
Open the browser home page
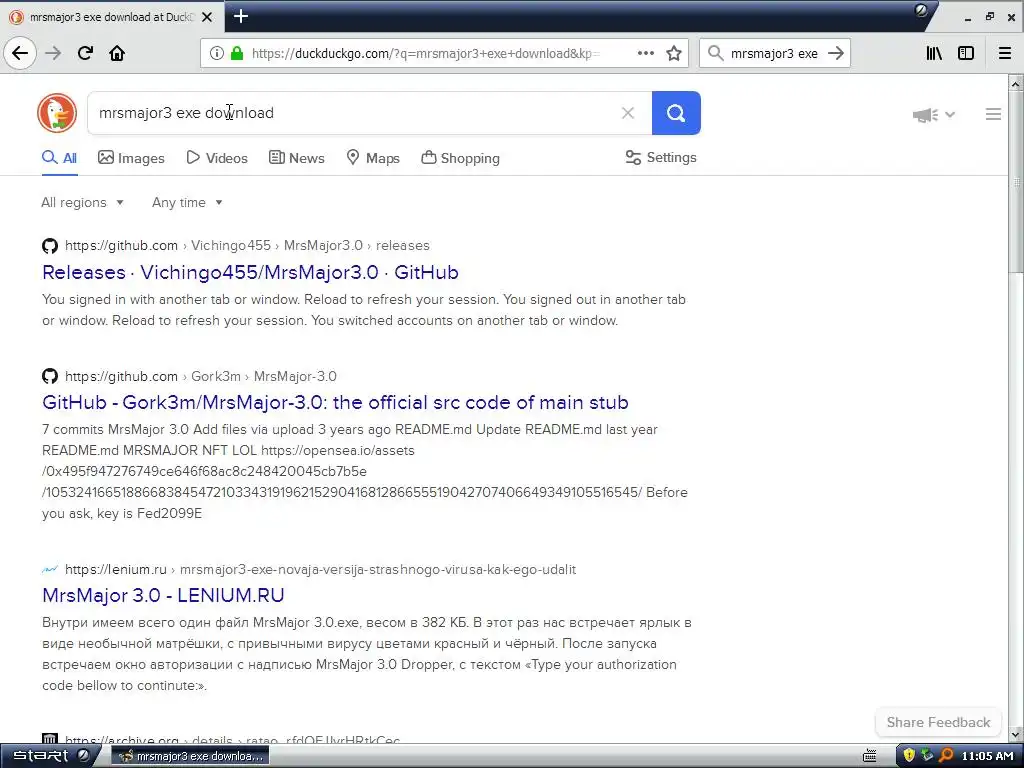click(117, 53)
